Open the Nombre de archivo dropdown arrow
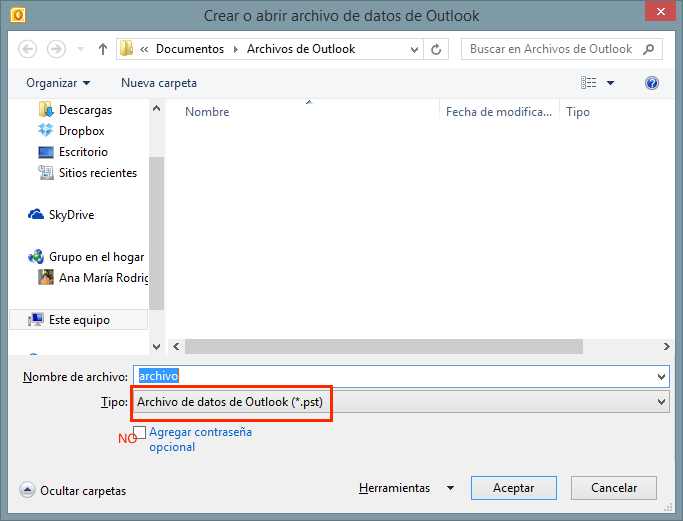The image size is (683, 521). click(x=661, y=376)
